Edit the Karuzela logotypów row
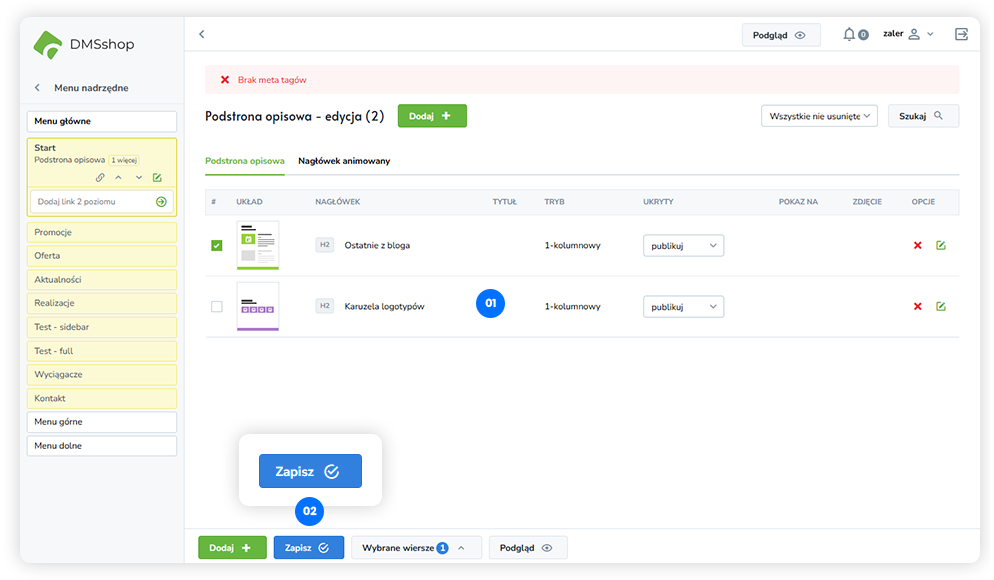 941,306
